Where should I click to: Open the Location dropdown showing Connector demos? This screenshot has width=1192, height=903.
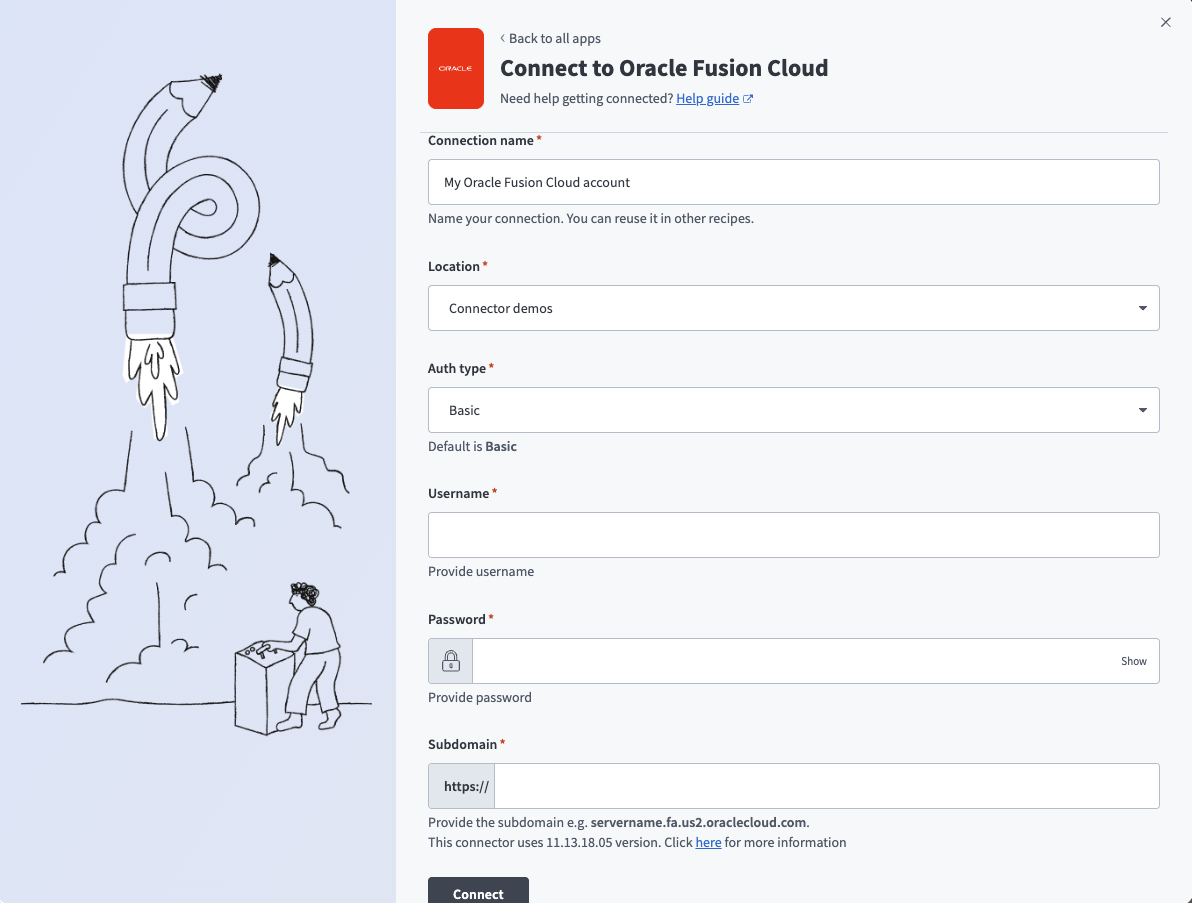(x=793, y=308)
